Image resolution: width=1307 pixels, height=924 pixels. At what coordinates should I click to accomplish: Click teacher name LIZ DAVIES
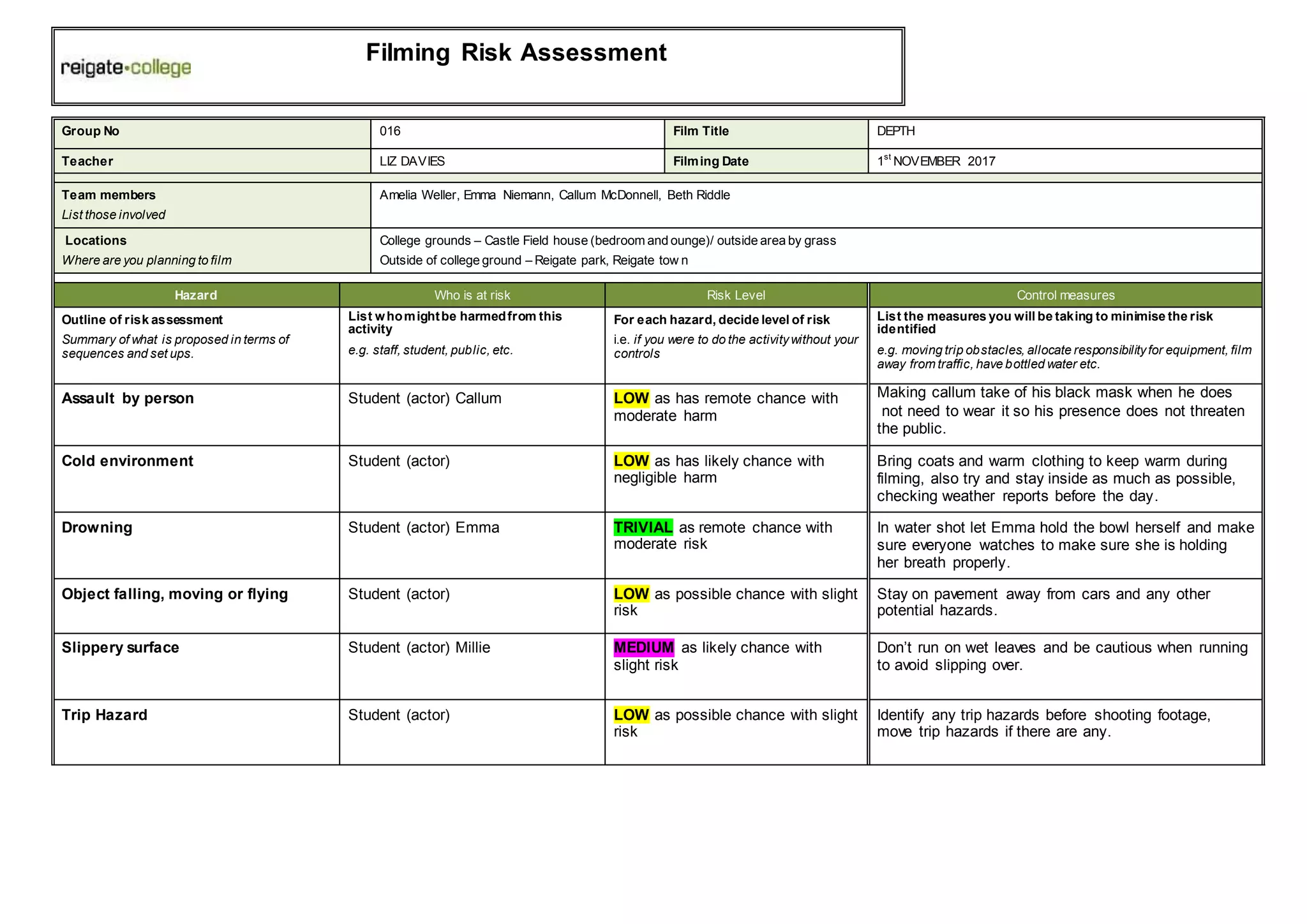412,161
